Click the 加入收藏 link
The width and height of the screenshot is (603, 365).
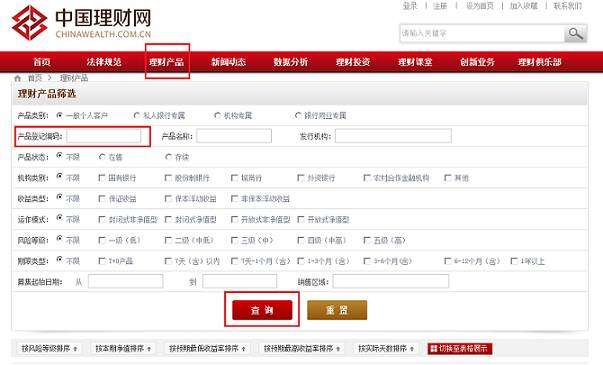tap(523, 6)
